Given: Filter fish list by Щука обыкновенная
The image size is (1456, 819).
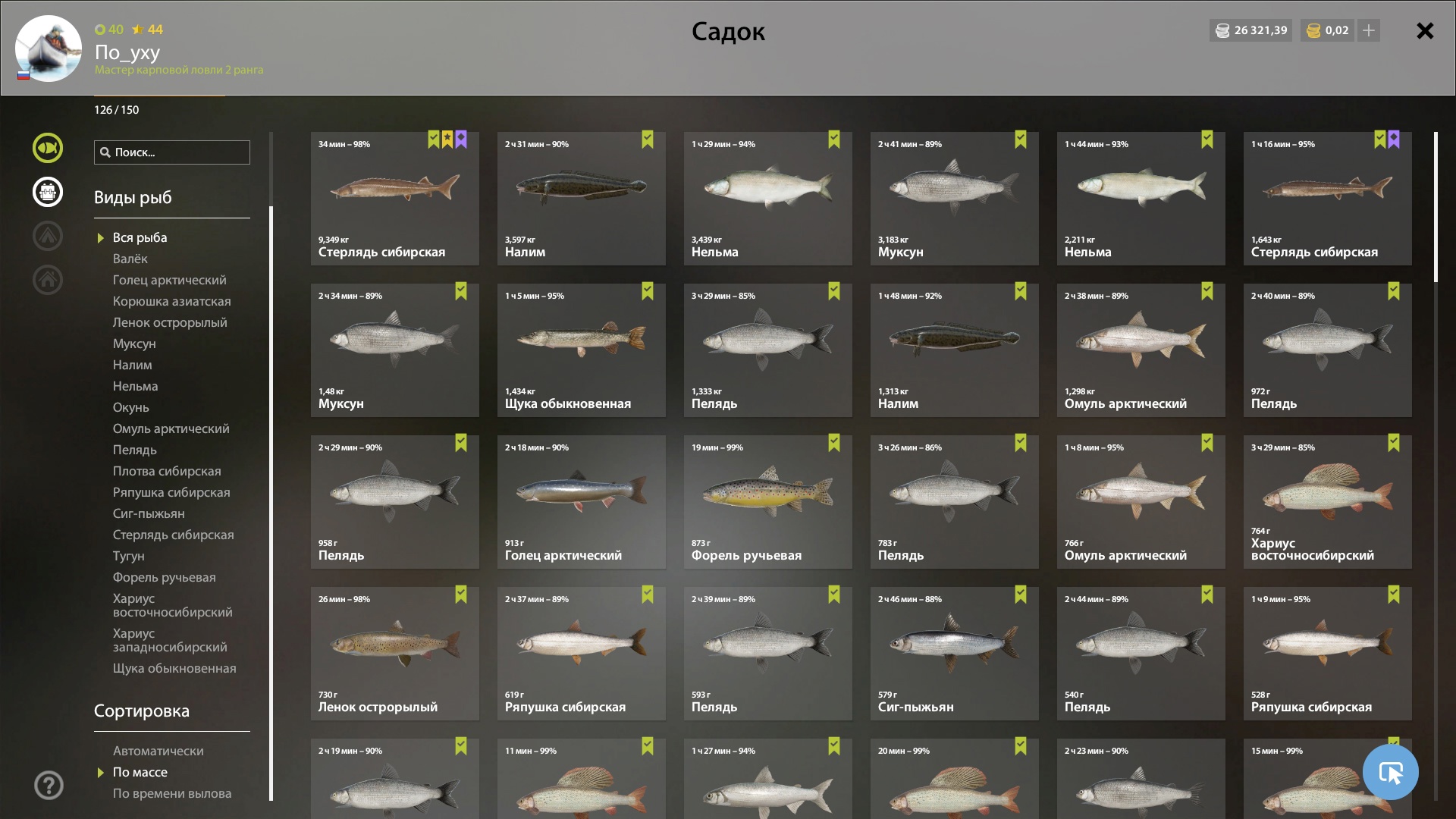Looking at the screenshot, I should tap(174, 668).
